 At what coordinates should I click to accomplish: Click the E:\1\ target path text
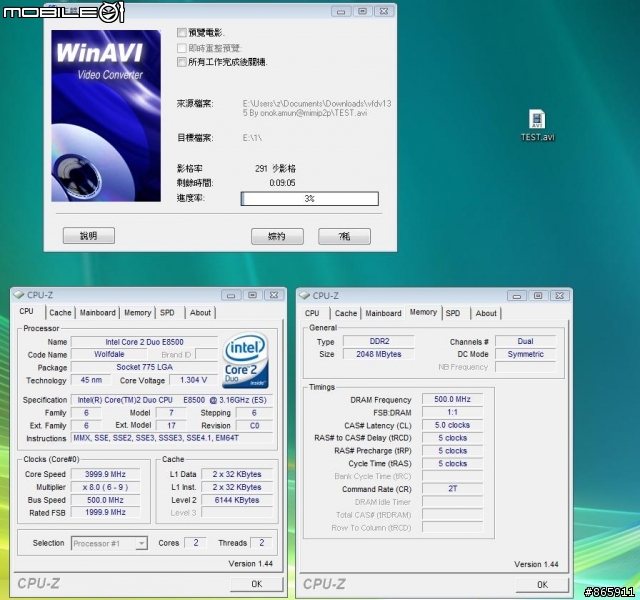pyautogui.click(x=252, y=138)
